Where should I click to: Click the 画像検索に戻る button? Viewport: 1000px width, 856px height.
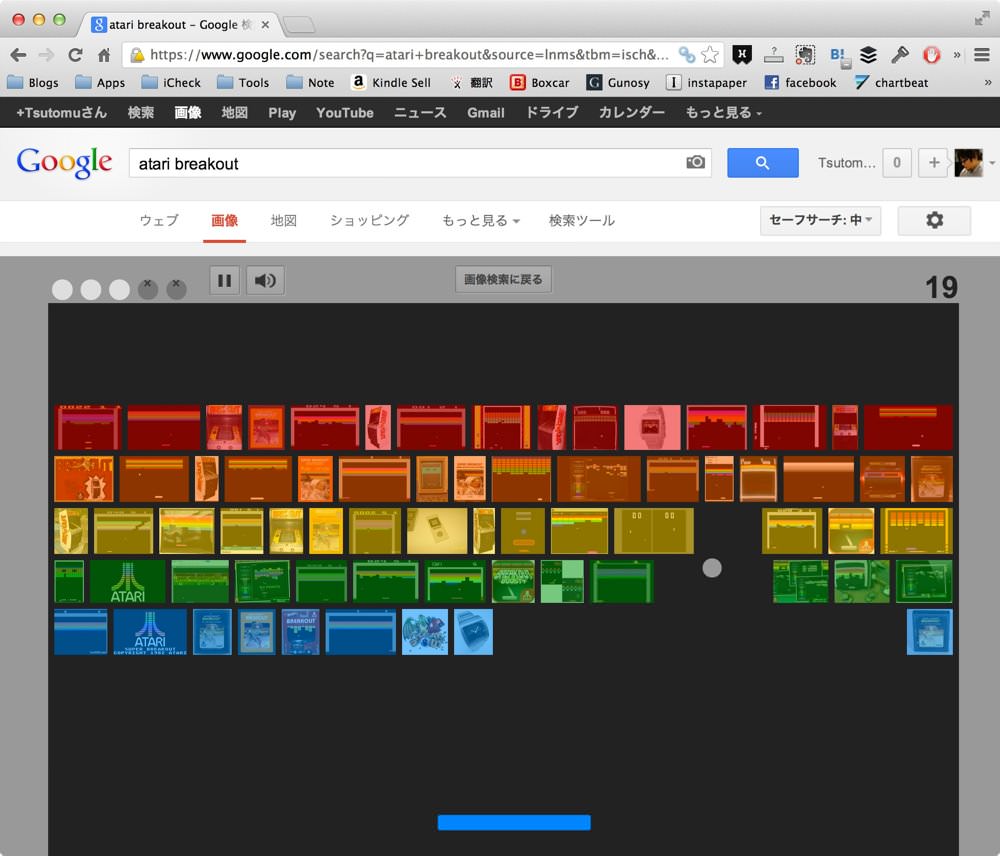[x=503, y=279]
